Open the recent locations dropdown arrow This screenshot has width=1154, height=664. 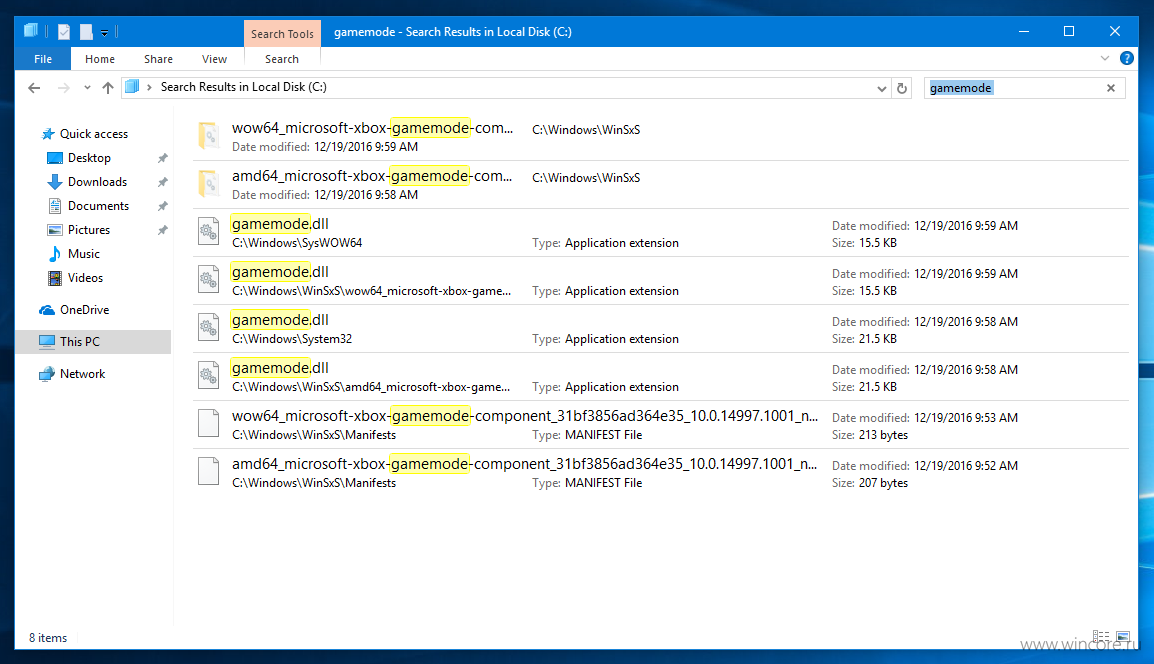tap(87, 88)
